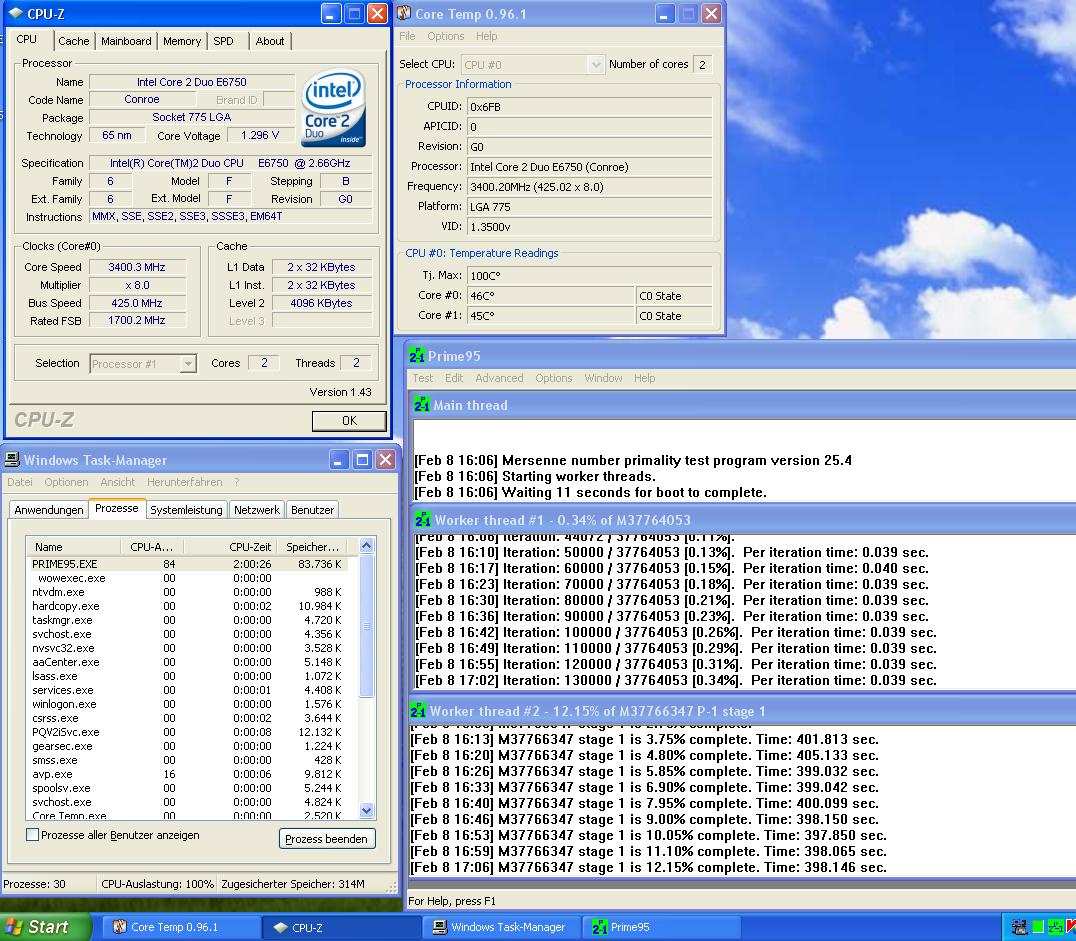Viewport: 1076px width, 941px height.
Task: Select the nvsvc32.exe process row
Action: (x=187, y=648)
